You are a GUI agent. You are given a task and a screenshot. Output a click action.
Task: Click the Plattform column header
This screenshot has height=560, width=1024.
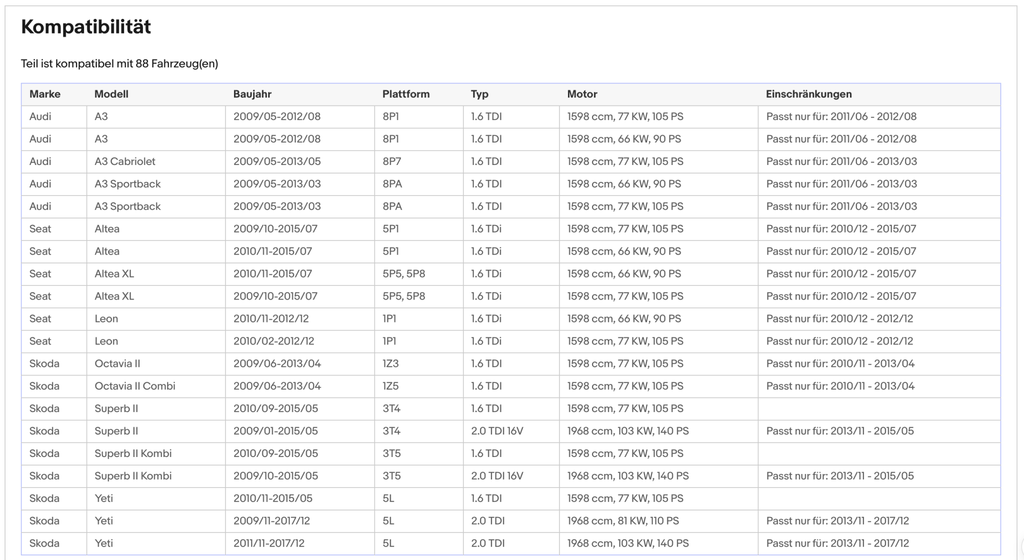(x=406, y=94)
